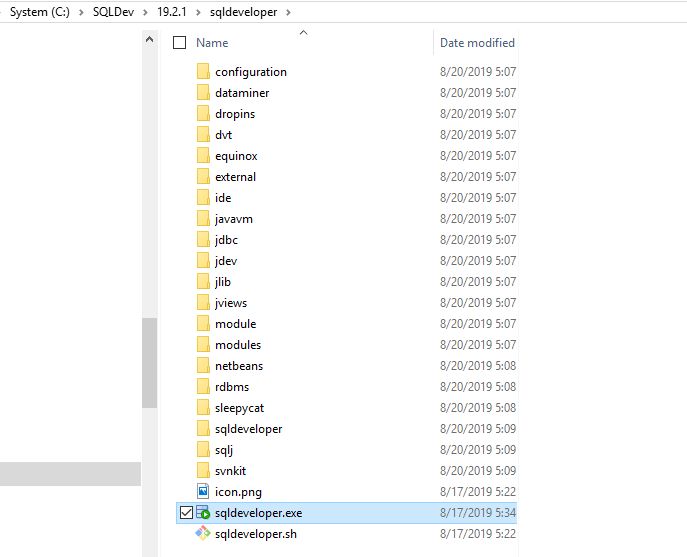This screenshot has height=557, width=687.
Task: Select the rdbms folder icon
Action: point(203,387)
